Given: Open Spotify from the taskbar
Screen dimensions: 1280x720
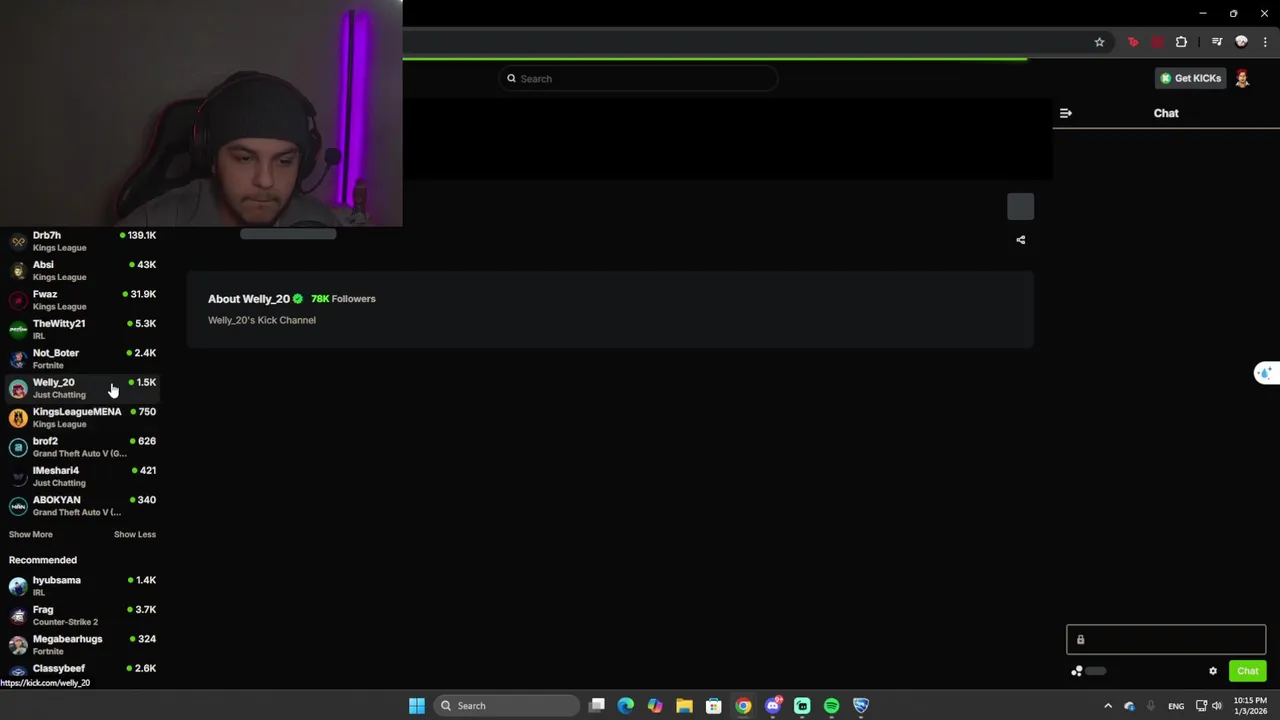Looking at the screenshot, I should [x=831, y=706].
